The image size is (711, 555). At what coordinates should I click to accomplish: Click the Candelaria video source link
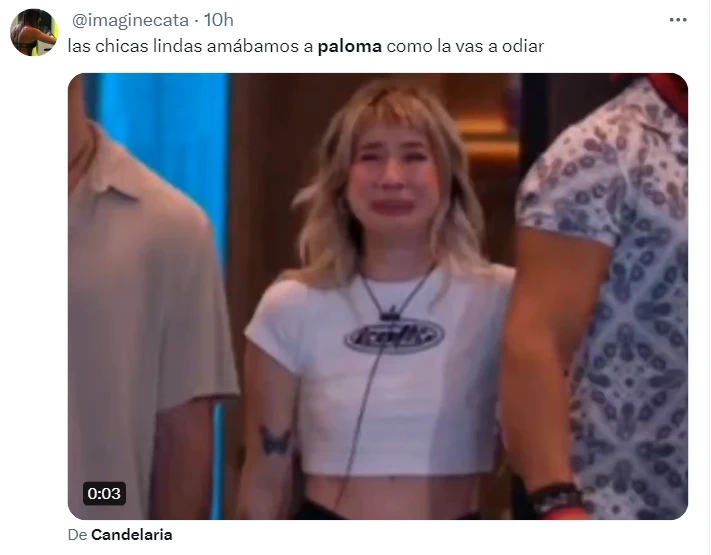pyautogui.click(x=131, y=535)
